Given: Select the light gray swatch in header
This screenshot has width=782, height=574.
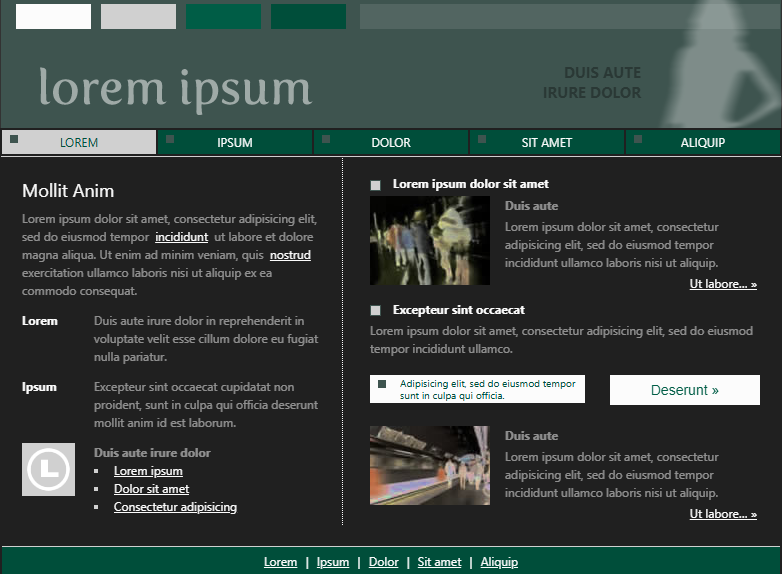Looking at the screenshot, I should coord(138,17).
